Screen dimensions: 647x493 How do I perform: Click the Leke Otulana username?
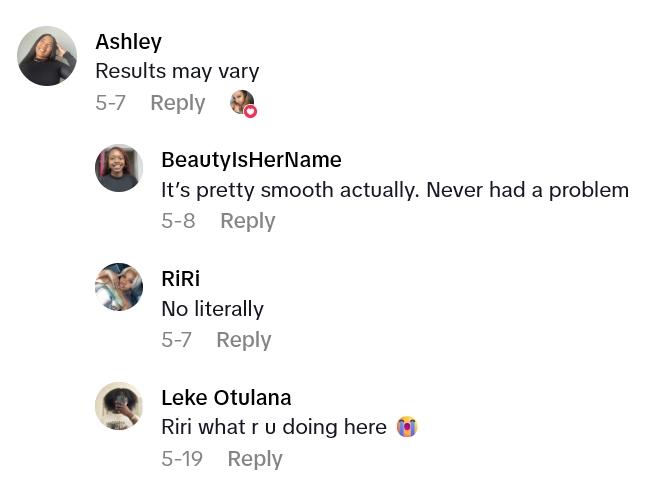(x=226, y=398)
